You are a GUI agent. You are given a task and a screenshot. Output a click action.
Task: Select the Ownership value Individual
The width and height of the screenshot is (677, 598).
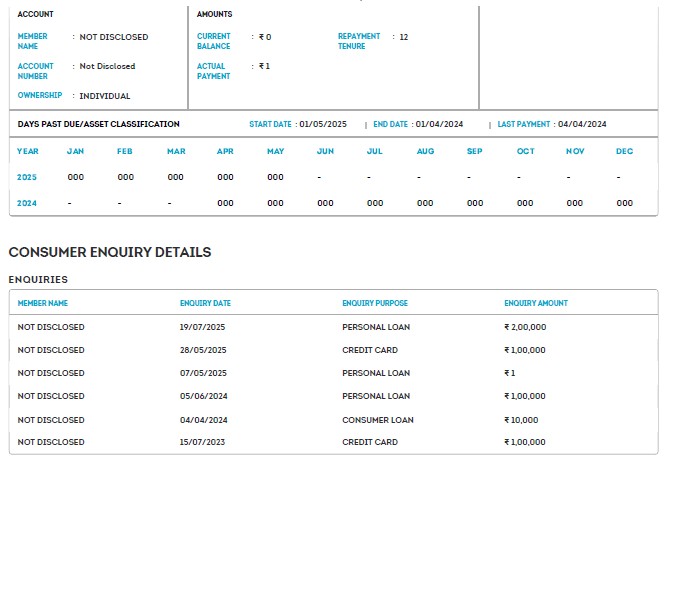click(x=105, y=96)
